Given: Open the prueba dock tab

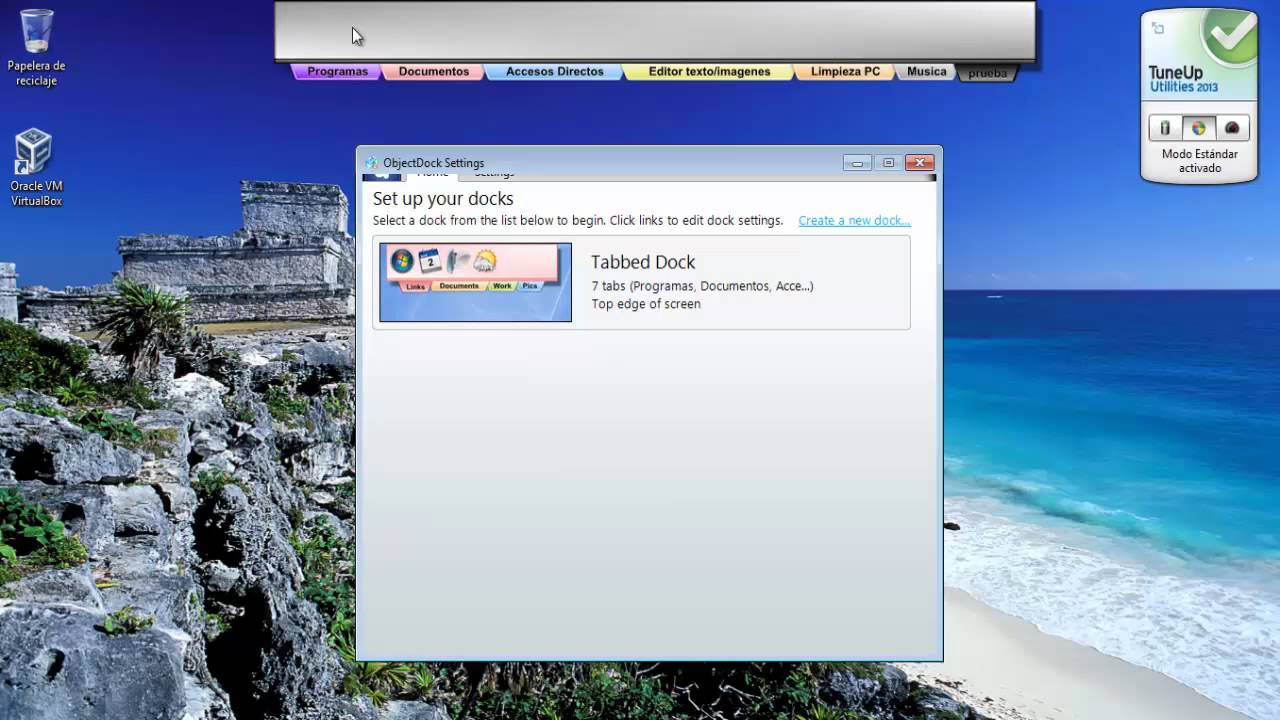Looking at the screenshot, I should (987, 73).
